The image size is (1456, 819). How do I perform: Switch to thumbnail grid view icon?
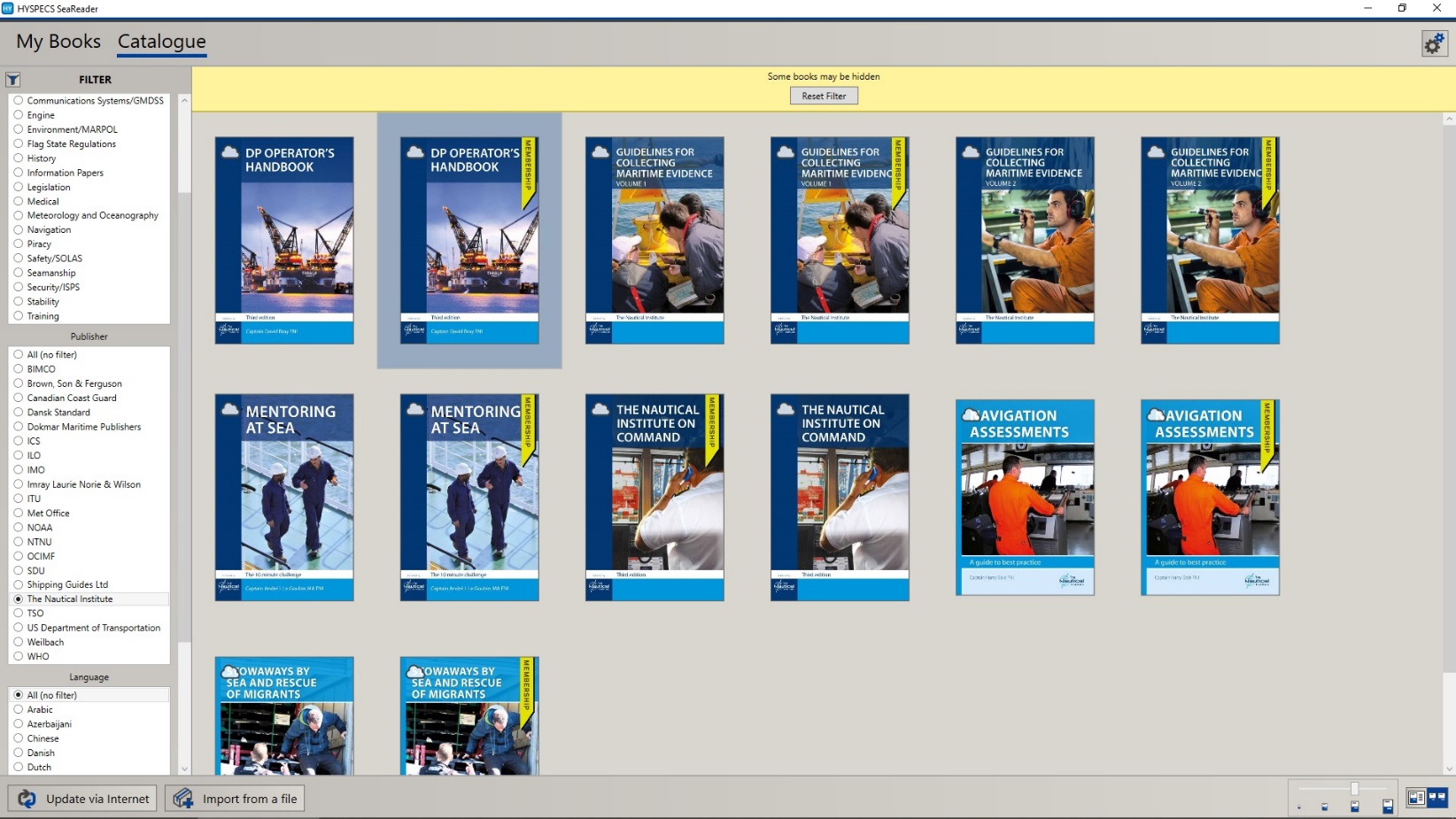(x=1437, y=798)
